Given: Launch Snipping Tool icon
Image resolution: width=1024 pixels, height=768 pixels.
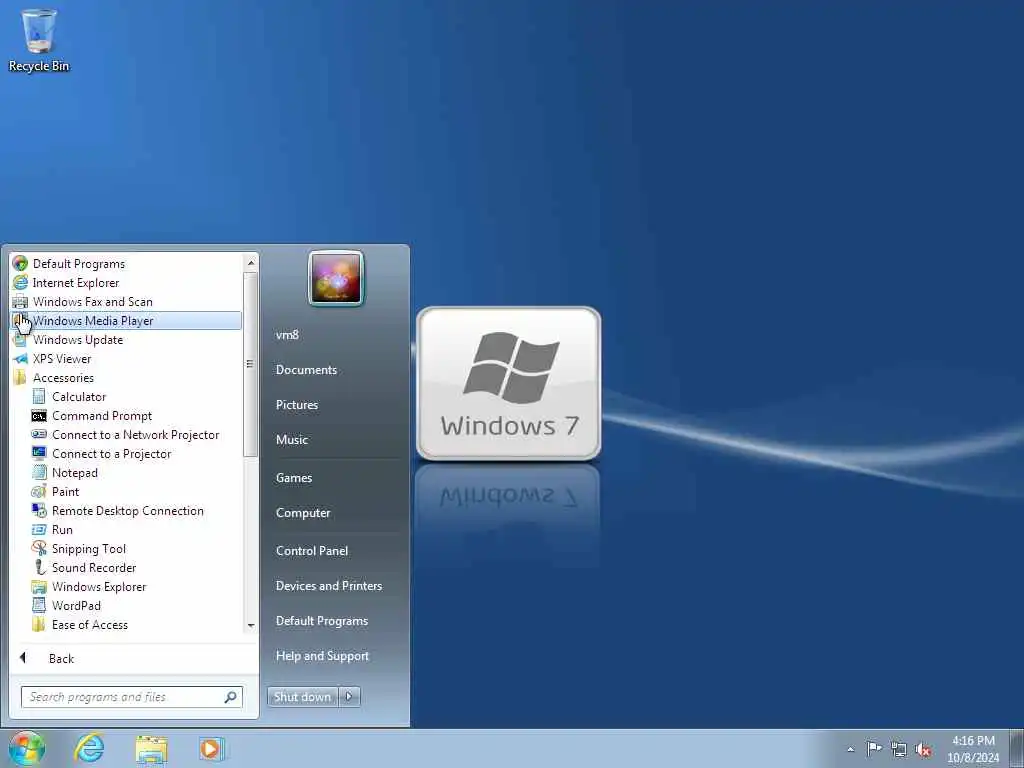Looking at the screenshot, I should click(39, 549).
